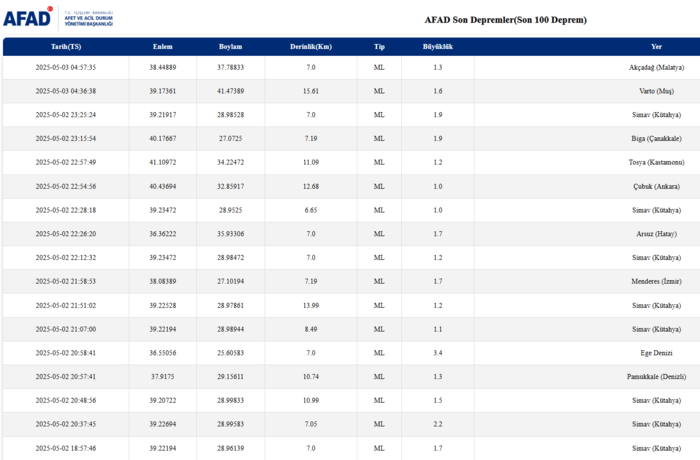Click the page title AFAD Son Depremler
This screenshot has height=460, width=700.
pos(505,20)
